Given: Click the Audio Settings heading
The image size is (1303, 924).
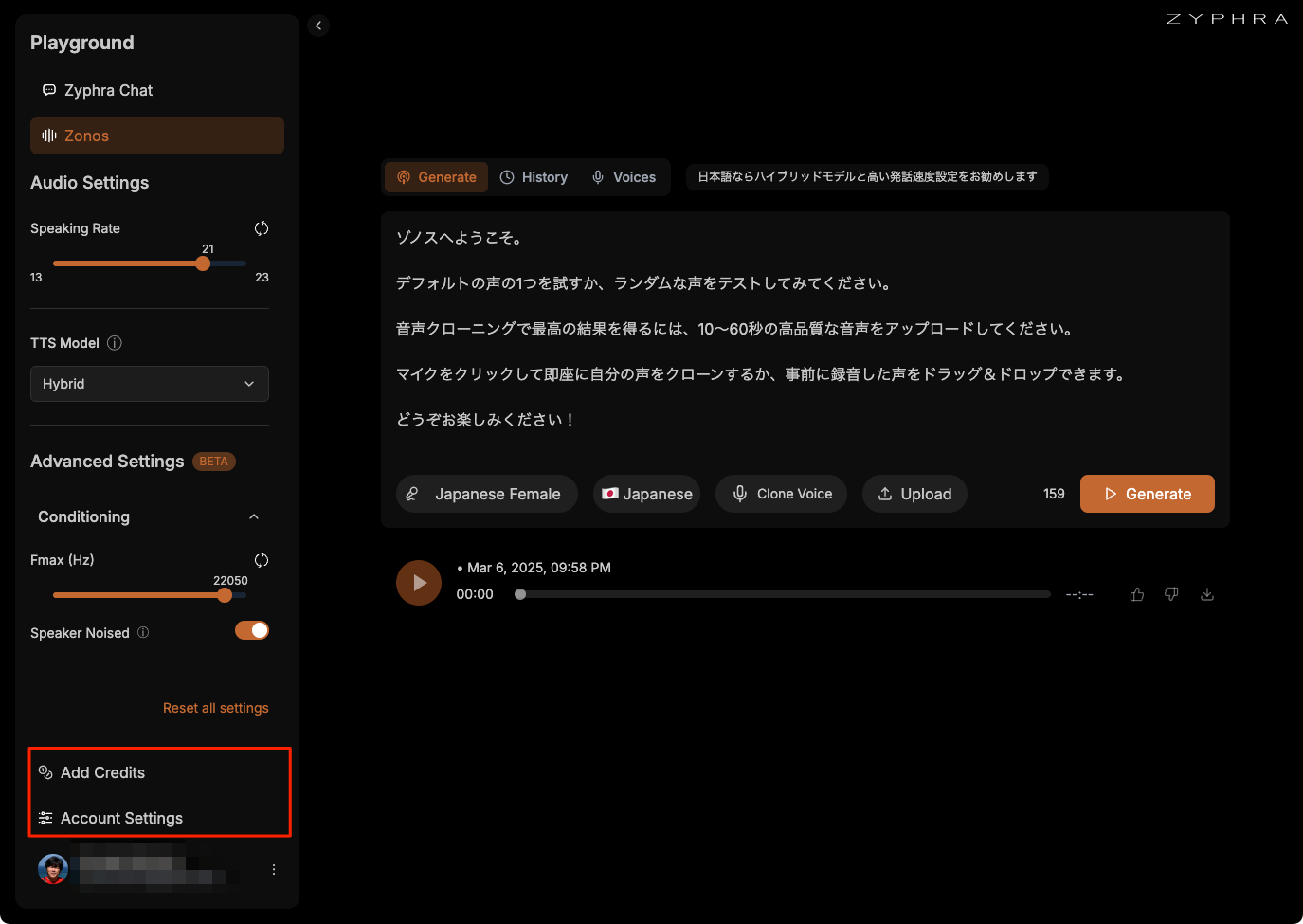Looking at the screenshot, I should tap(90, 183).
